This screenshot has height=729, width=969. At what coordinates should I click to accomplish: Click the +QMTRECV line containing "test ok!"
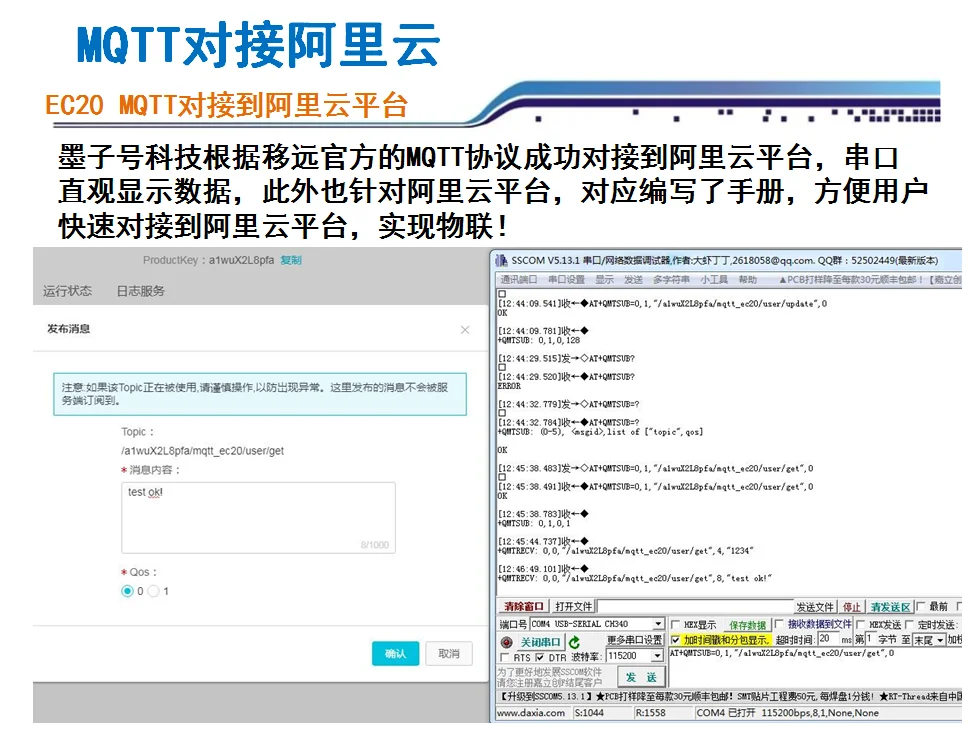click(635, 578)
